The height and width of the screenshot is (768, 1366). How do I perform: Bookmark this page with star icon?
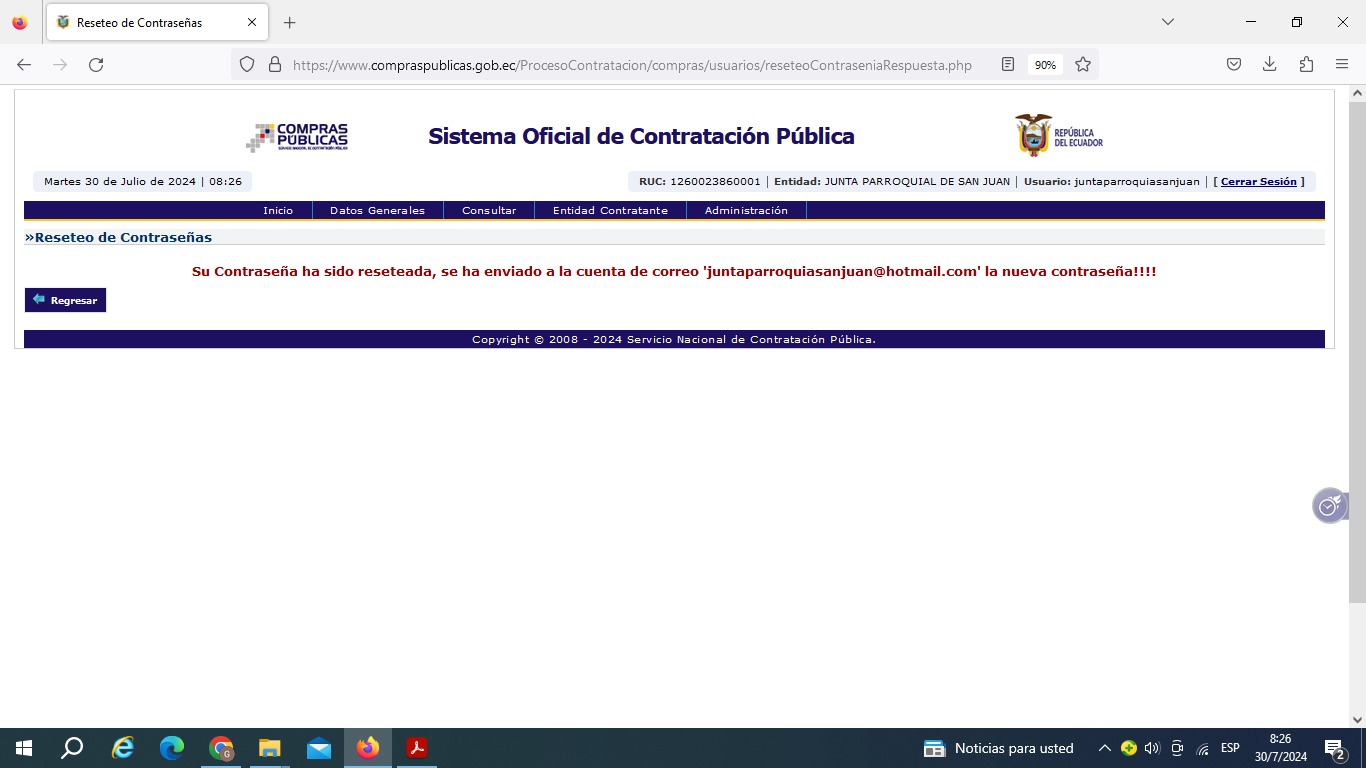(x=1083, y=65)
